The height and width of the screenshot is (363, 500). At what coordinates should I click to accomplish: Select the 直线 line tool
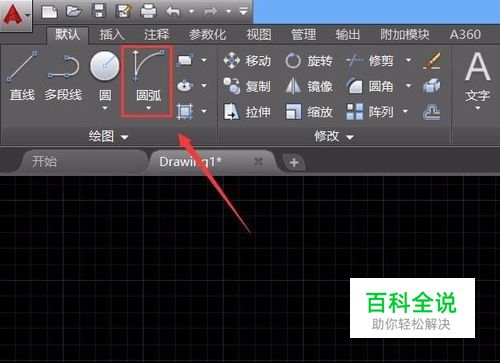coord(22,75)
